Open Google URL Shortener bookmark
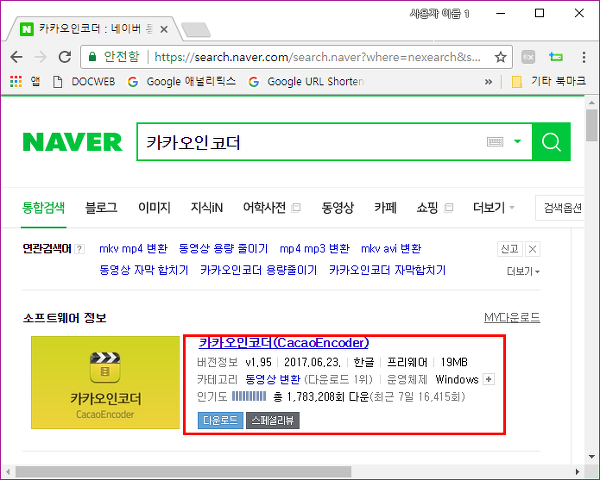 point(306,82)
